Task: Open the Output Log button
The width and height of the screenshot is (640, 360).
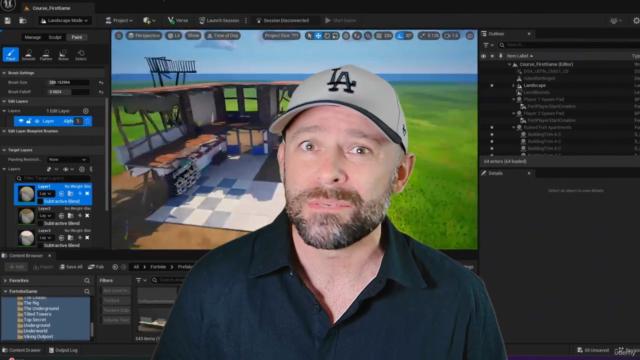Action: (x=63, y=350)
